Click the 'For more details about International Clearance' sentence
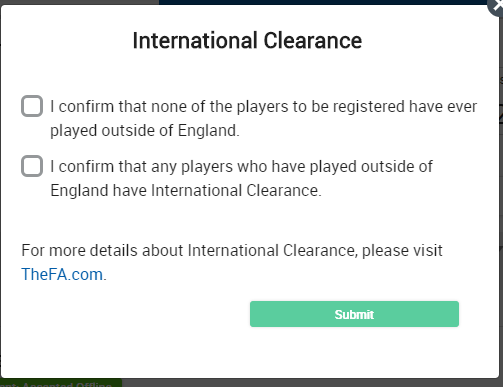This screenshot has height=387, width=503. 232,250
